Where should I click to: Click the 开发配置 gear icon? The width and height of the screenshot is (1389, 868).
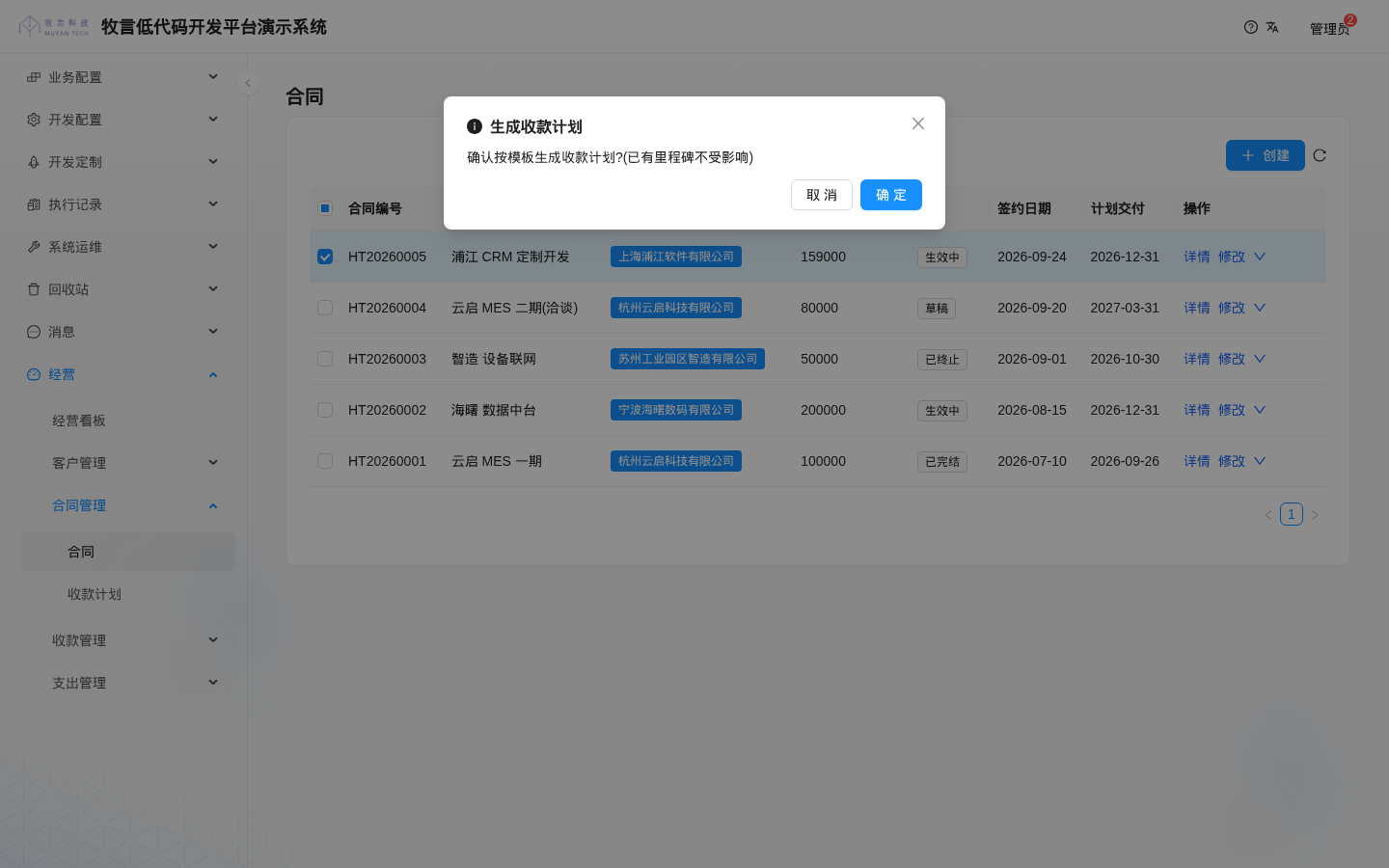tap(34, 120)
